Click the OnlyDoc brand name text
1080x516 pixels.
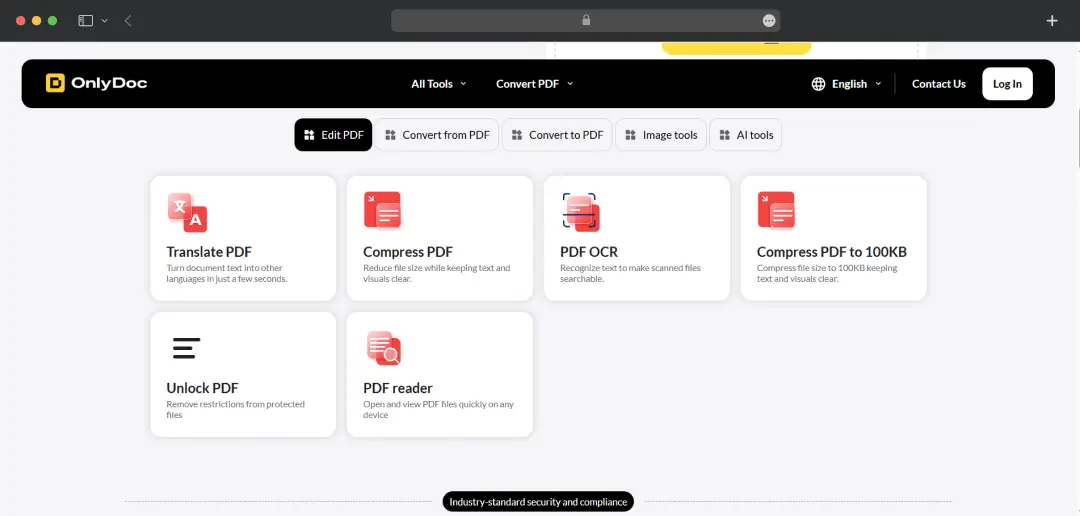pyautogui.click(x=110, y=83)
